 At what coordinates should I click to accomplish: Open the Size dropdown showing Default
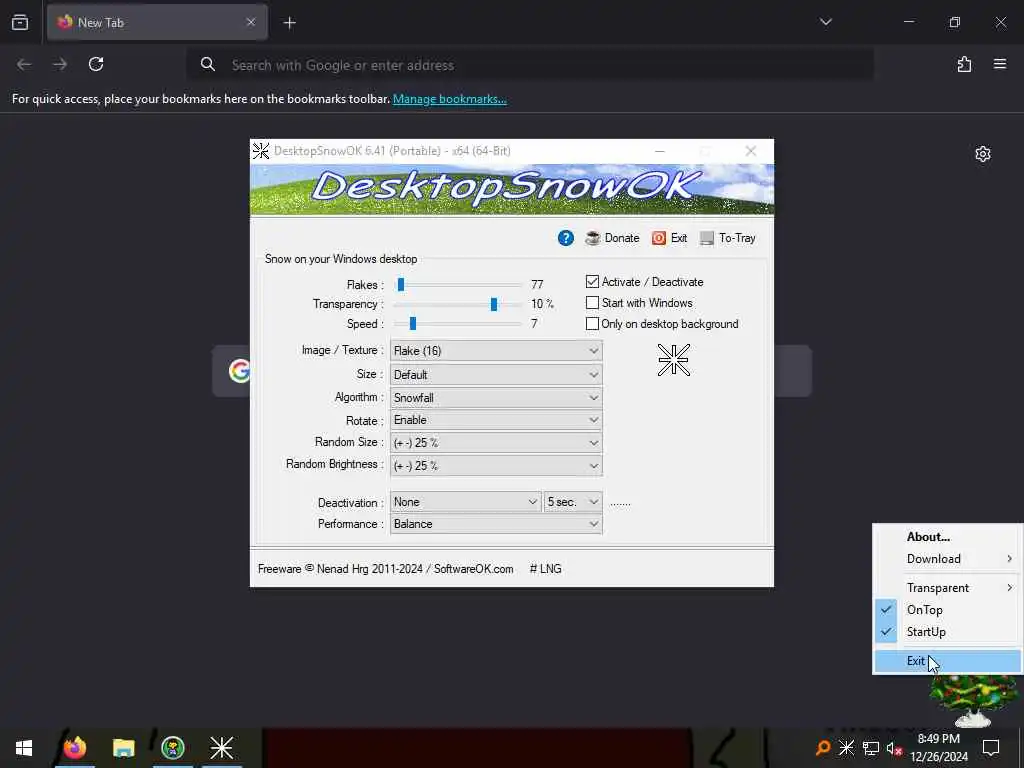pos(496,375)
